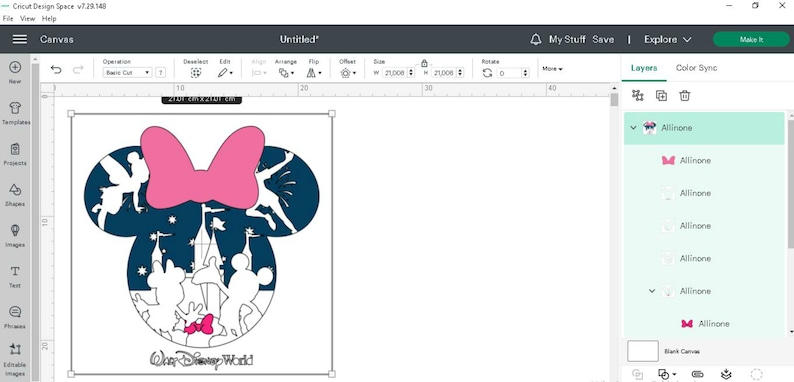The width and height of the screenshot is (794, 382).
Task: Open My Stuff
Action: [567, 40]
